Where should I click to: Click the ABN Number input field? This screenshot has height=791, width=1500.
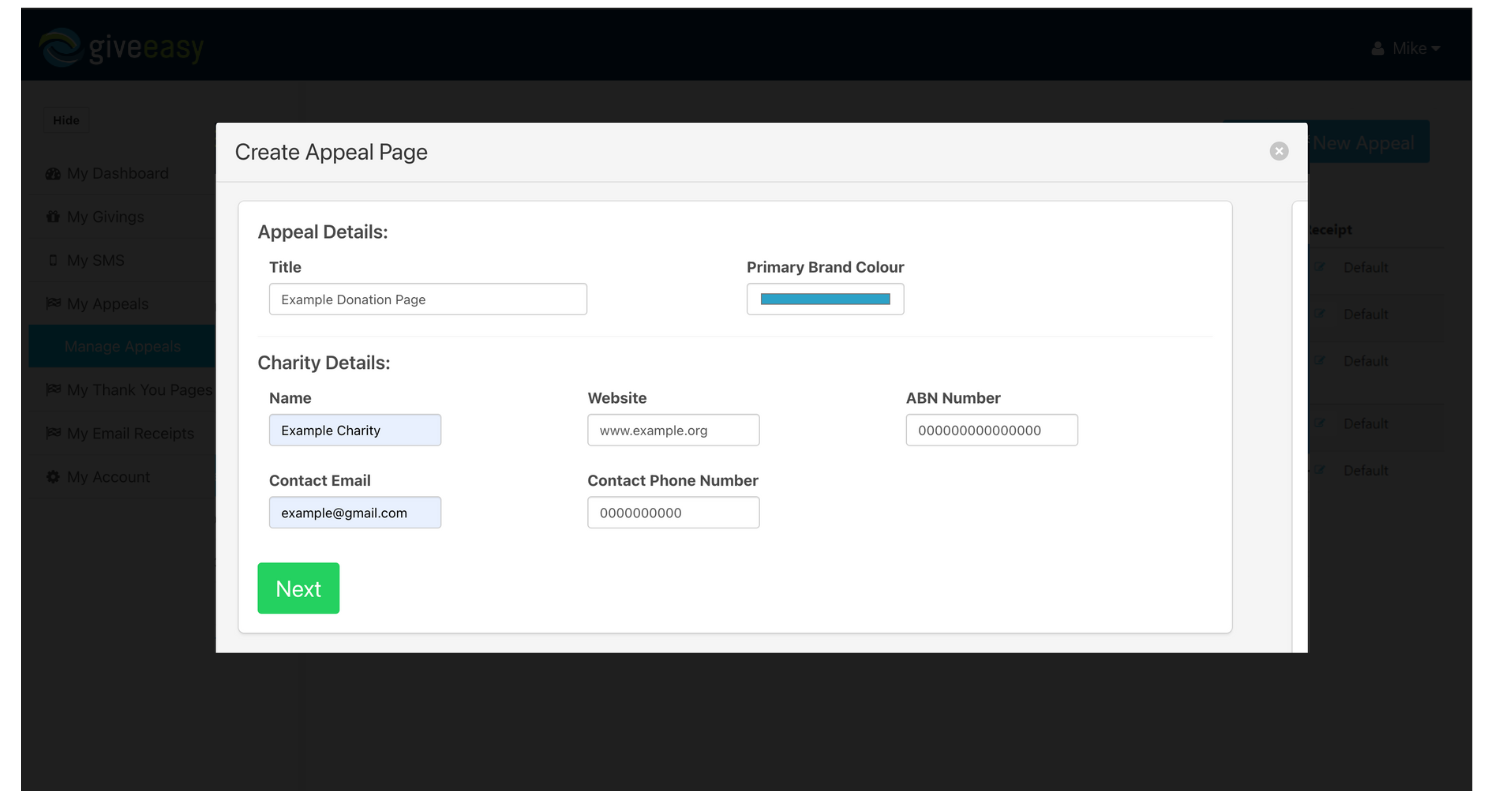click(x=991, y=430)
